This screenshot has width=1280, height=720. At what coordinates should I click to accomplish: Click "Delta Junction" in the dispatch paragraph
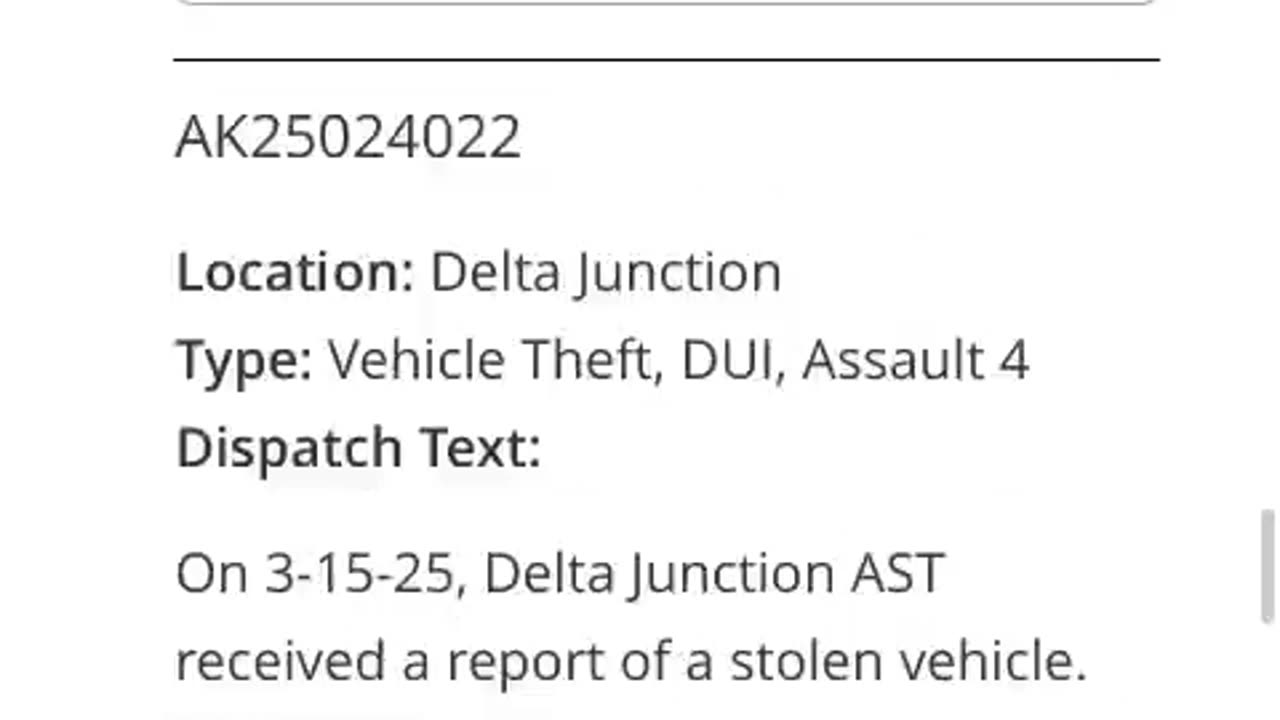pyautogui.click(x=659, y=575)
